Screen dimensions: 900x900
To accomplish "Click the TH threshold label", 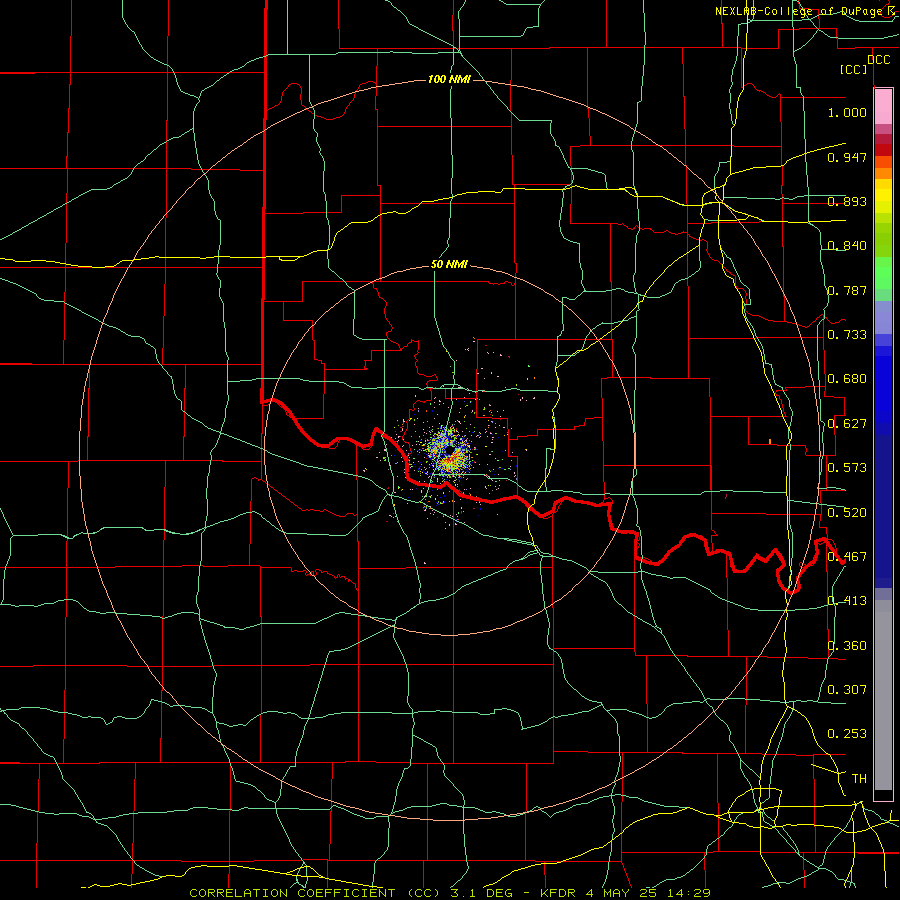I will (x=859, y=779).
